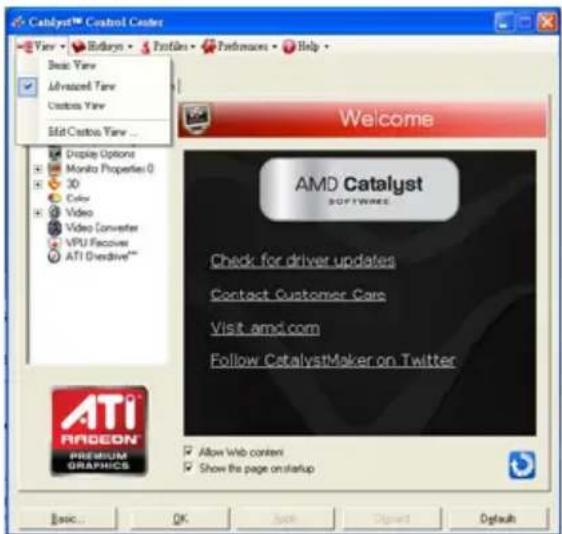Click the greyed Discard button
Screen dimensions: 562x534
click(x=391, y=519)
